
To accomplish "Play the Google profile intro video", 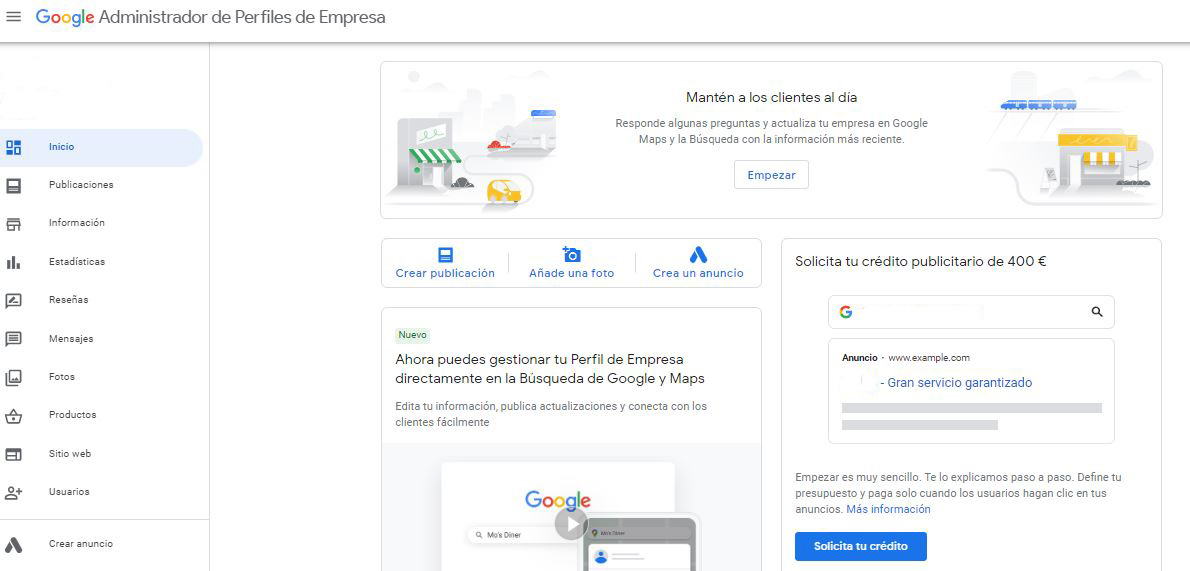I will tap(571, 524).
